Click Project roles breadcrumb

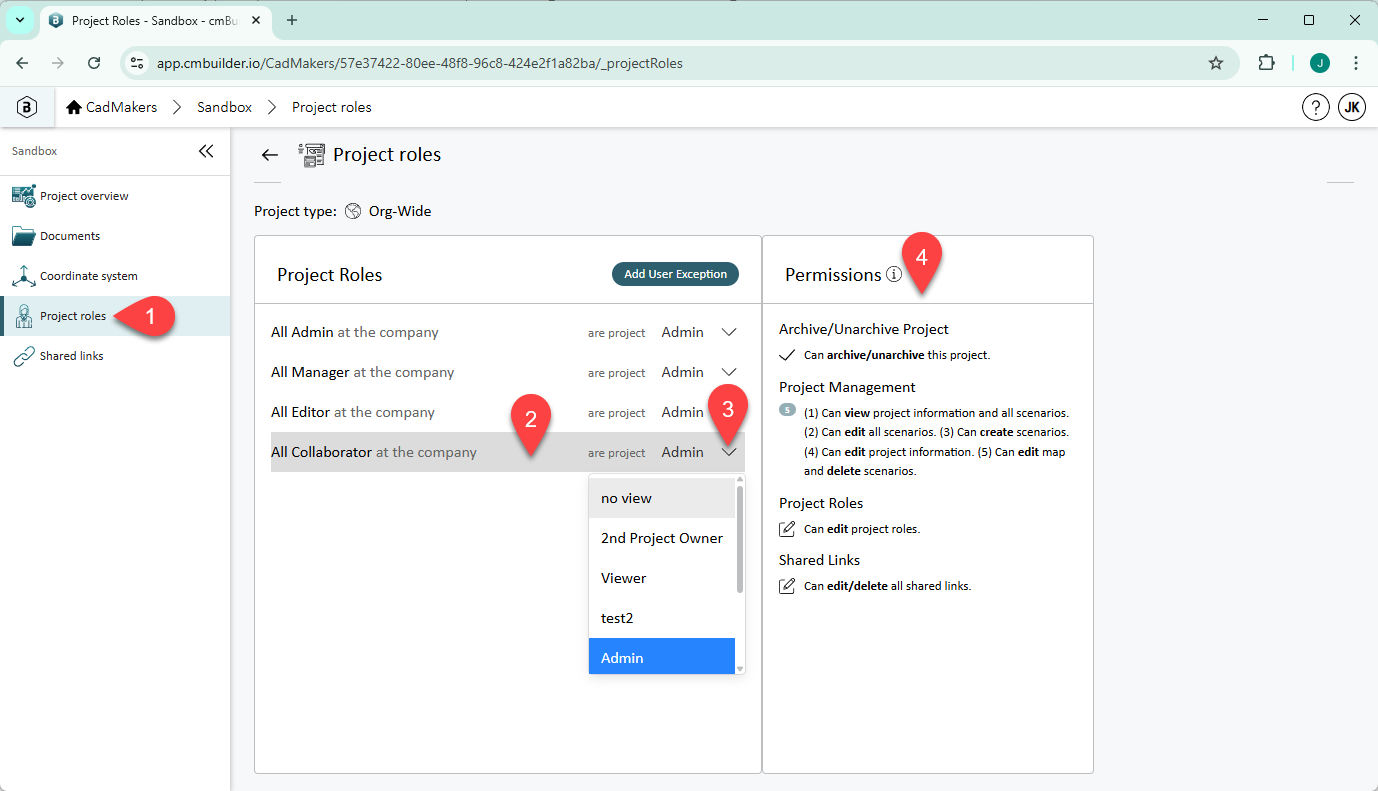tap(332, 107)
